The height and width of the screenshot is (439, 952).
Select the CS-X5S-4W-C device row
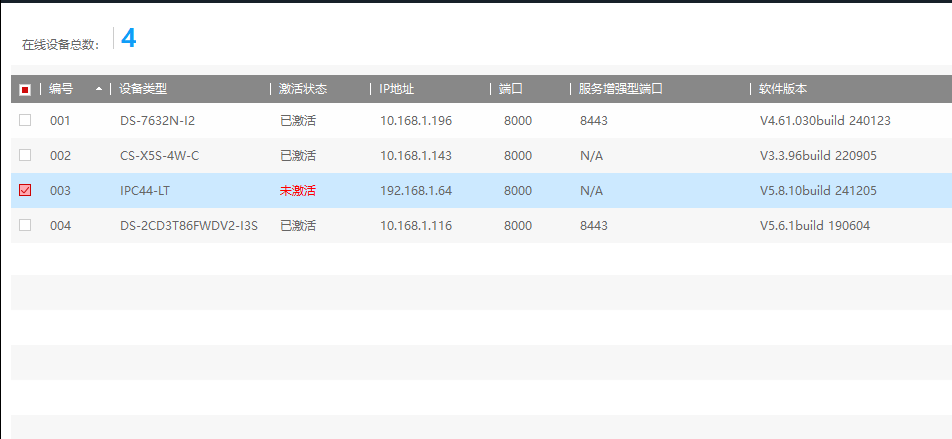pos(481,155)
